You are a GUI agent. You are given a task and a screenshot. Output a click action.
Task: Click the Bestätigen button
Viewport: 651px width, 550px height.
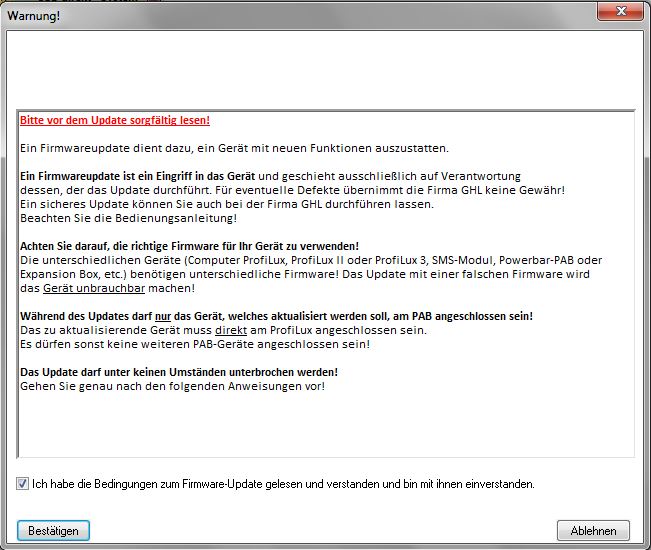53,530
